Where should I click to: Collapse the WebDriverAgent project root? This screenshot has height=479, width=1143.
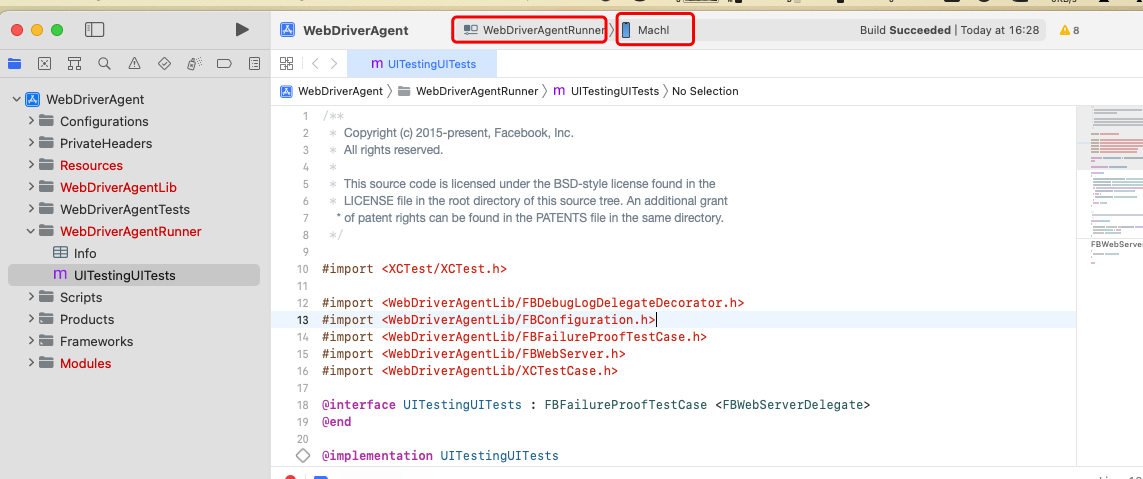coord(16,99)
